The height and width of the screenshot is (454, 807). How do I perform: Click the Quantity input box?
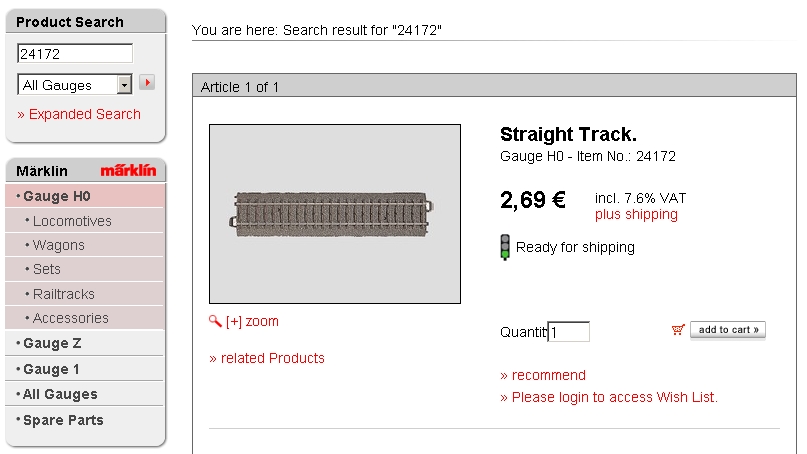click(x=569, y=332)
